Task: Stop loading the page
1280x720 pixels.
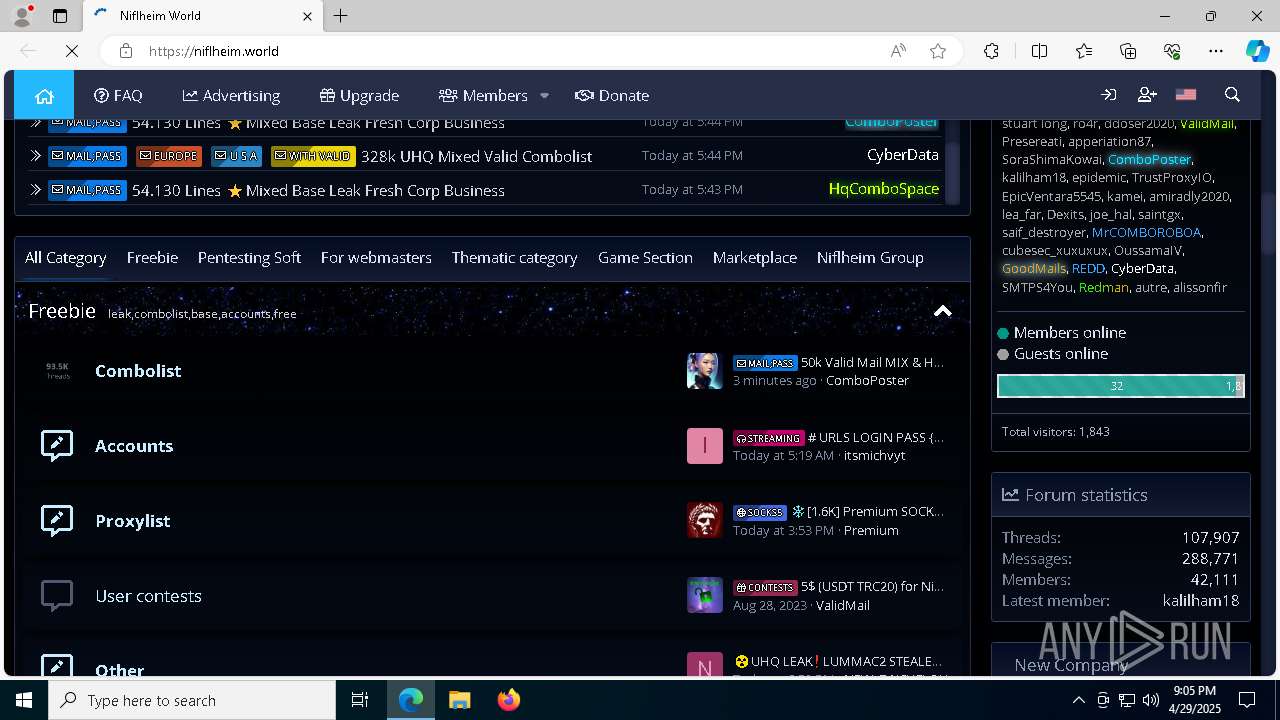Action: 72,51
